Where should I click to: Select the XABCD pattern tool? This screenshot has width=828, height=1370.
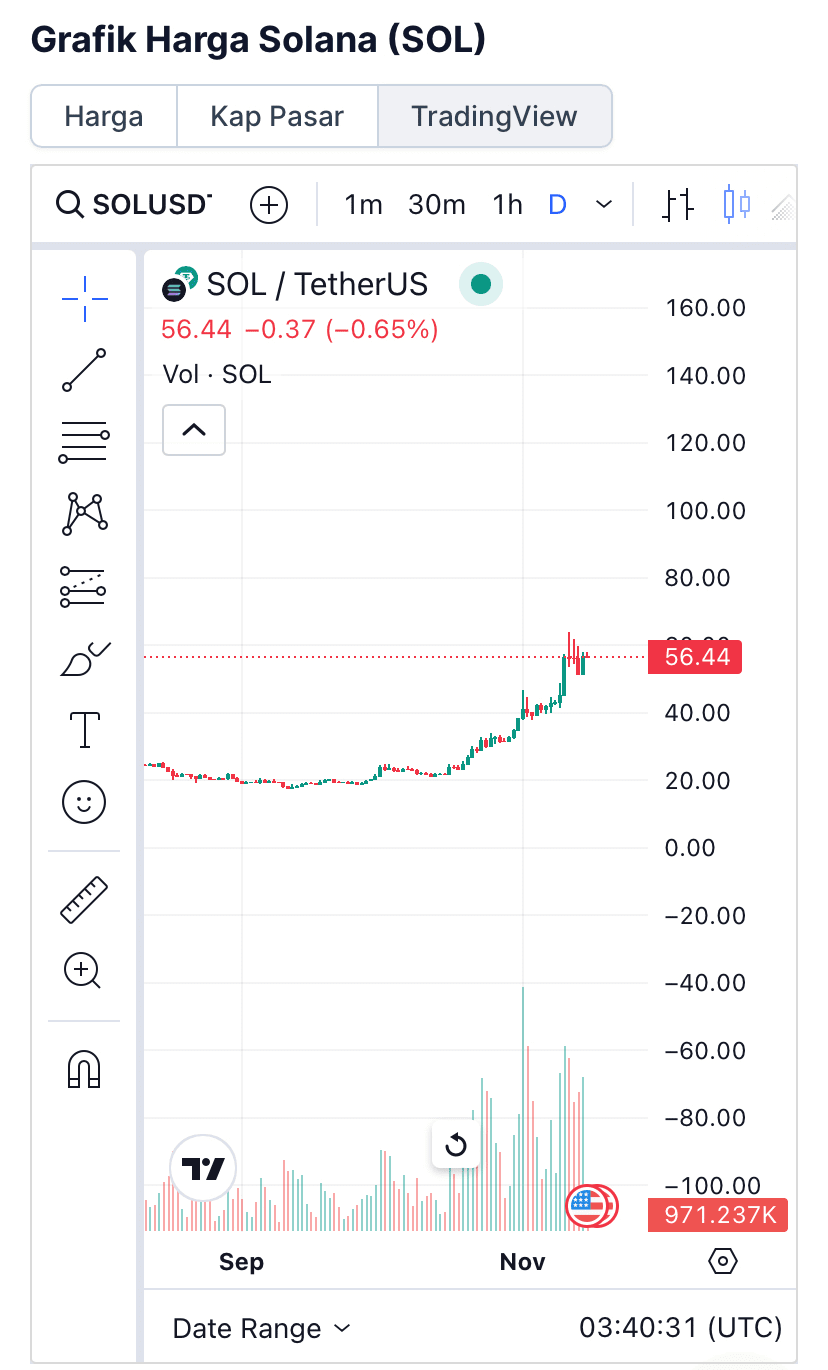[x=85, y=514]
